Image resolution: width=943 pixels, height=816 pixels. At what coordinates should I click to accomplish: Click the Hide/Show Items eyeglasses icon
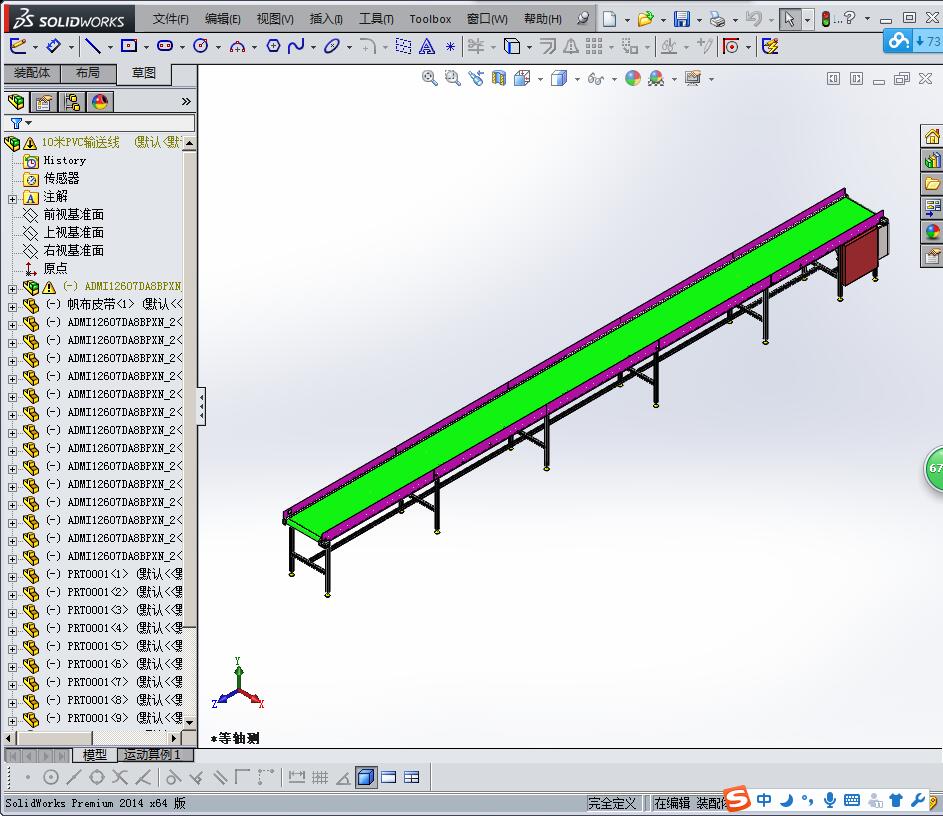[x=594, y=78]
